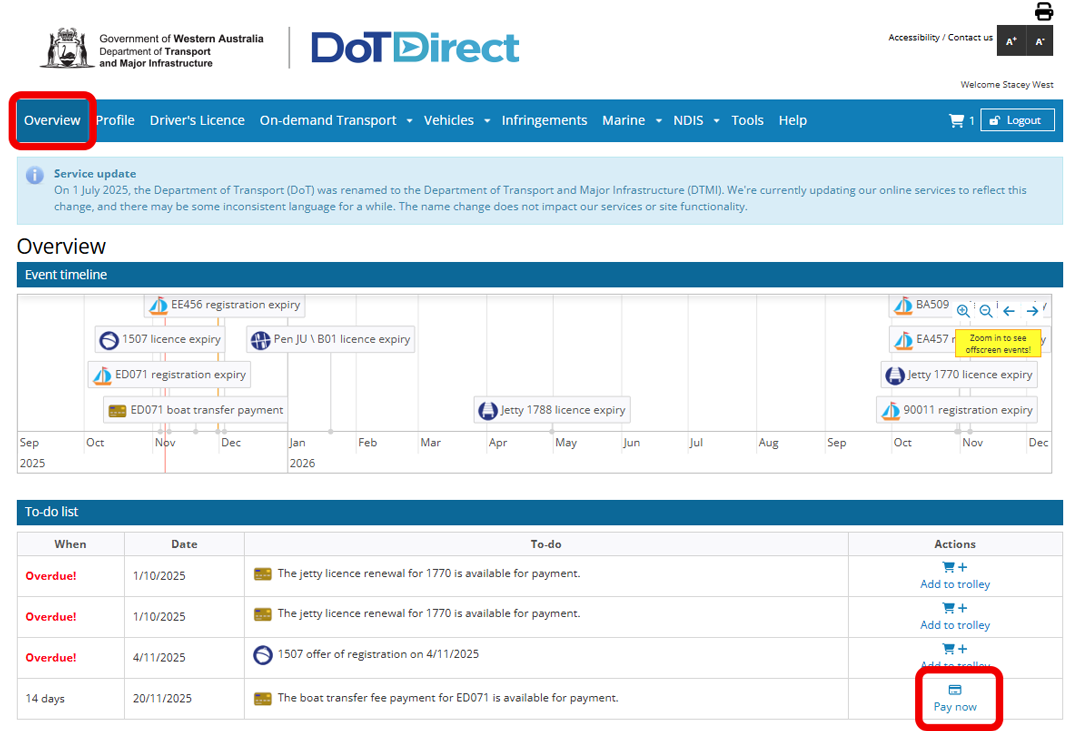
Task: Click the Event timeline section header
Action: (539, 275)
